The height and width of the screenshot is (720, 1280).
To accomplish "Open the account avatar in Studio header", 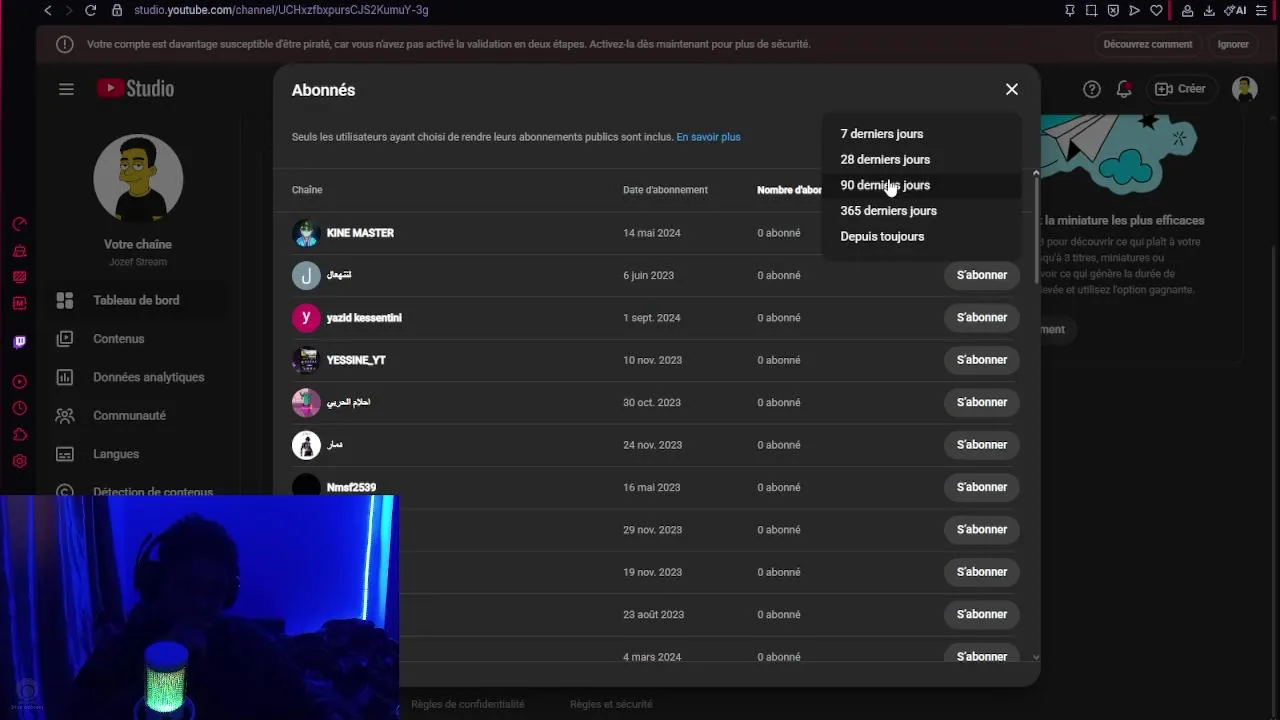I will coord(1245,89).
